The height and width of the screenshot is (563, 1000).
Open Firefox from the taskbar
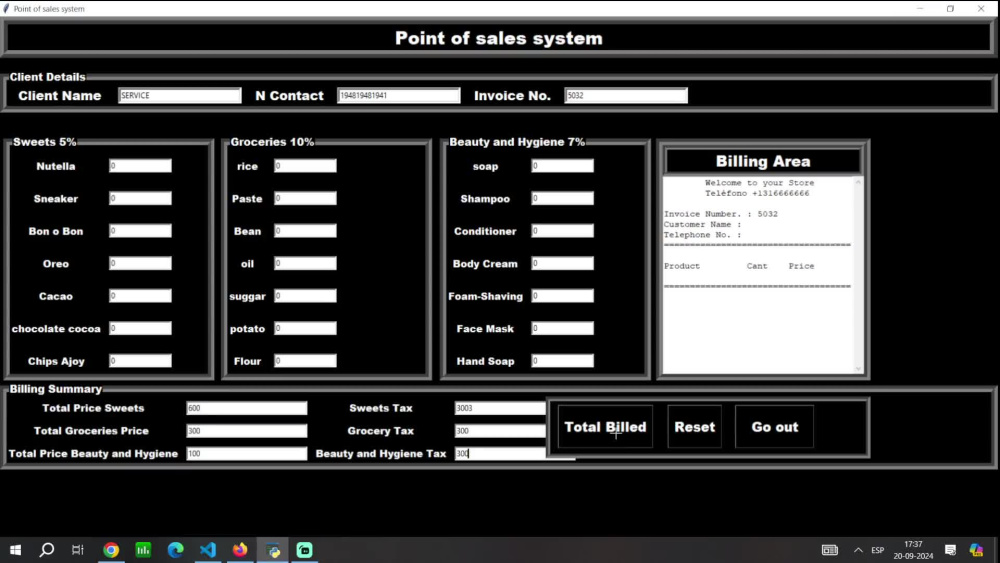click(240, 550)
